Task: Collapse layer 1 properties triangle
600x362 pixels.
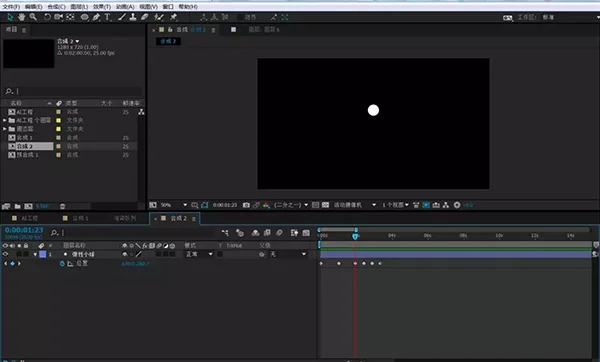Action: pos(35,254)
